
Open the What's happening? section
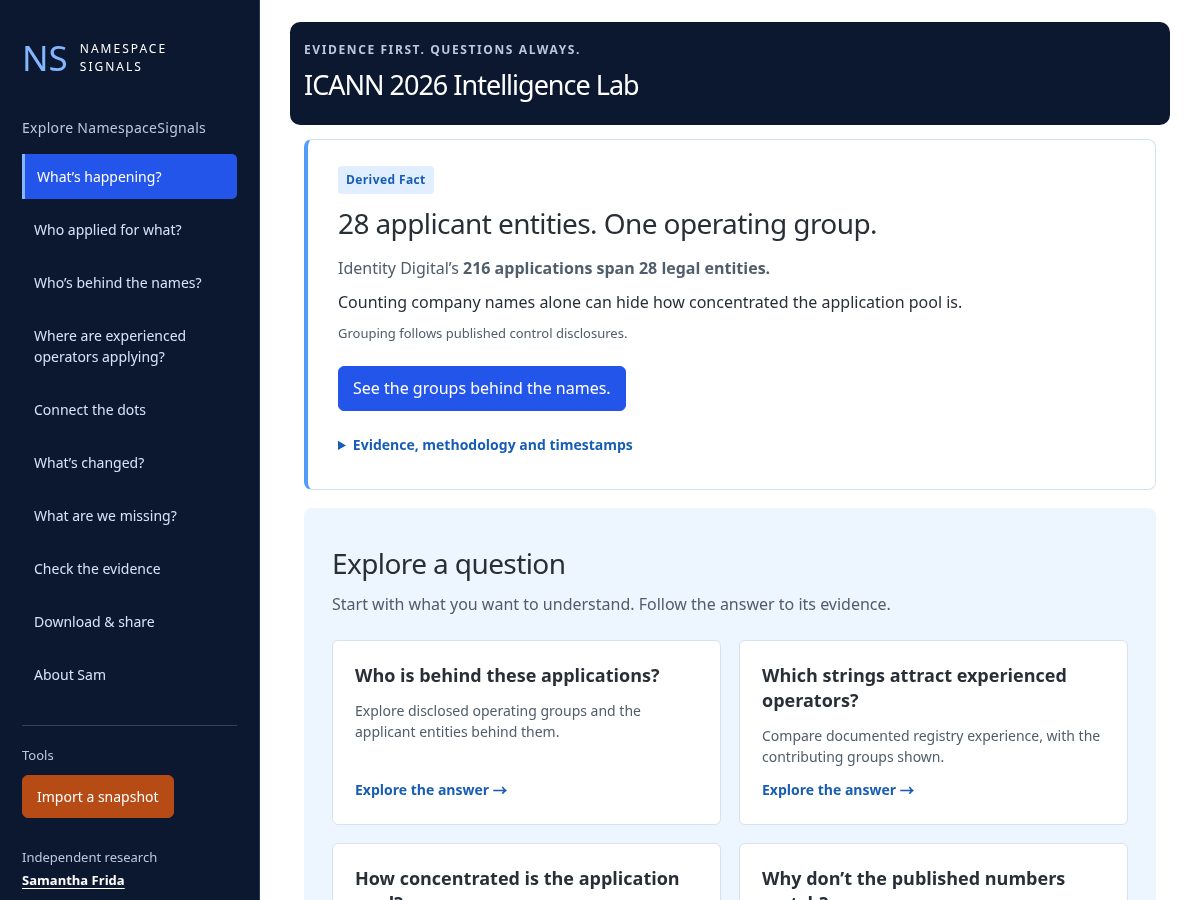pos(130,177)
